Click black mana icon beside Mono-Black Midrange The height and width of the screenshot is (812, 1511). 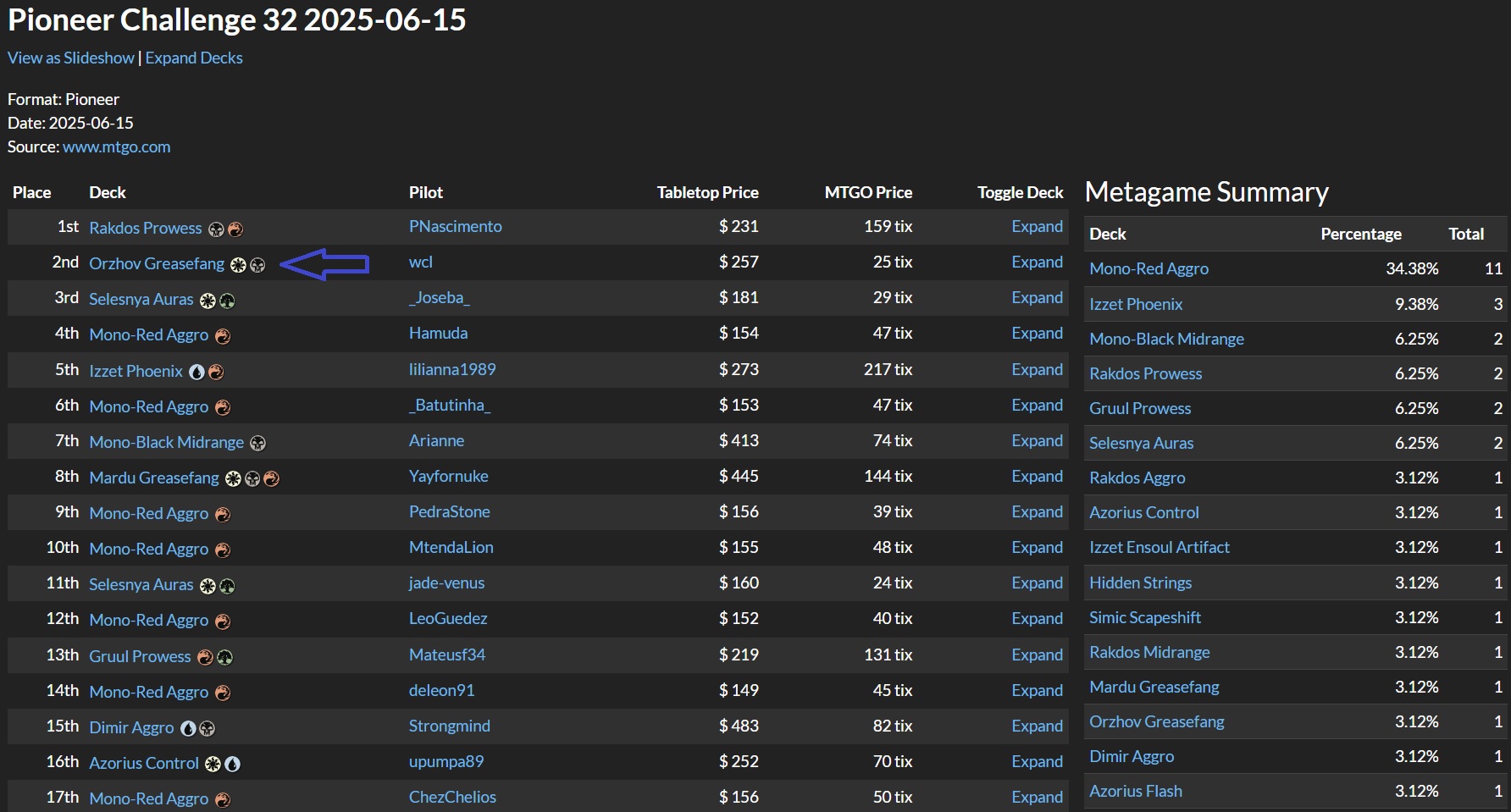[x=258, y=443]
